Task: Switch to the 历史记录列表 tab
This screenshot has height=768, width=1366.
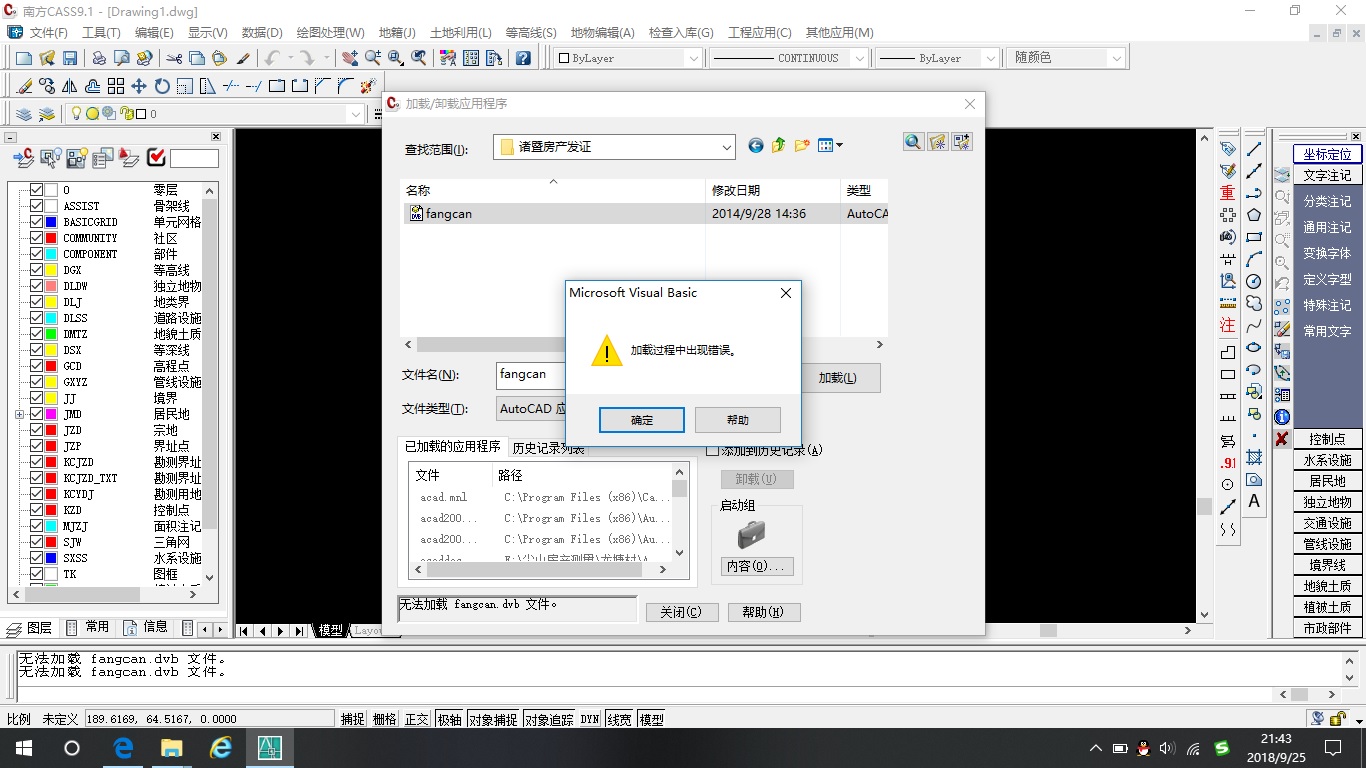Action: tap(548, 448)
